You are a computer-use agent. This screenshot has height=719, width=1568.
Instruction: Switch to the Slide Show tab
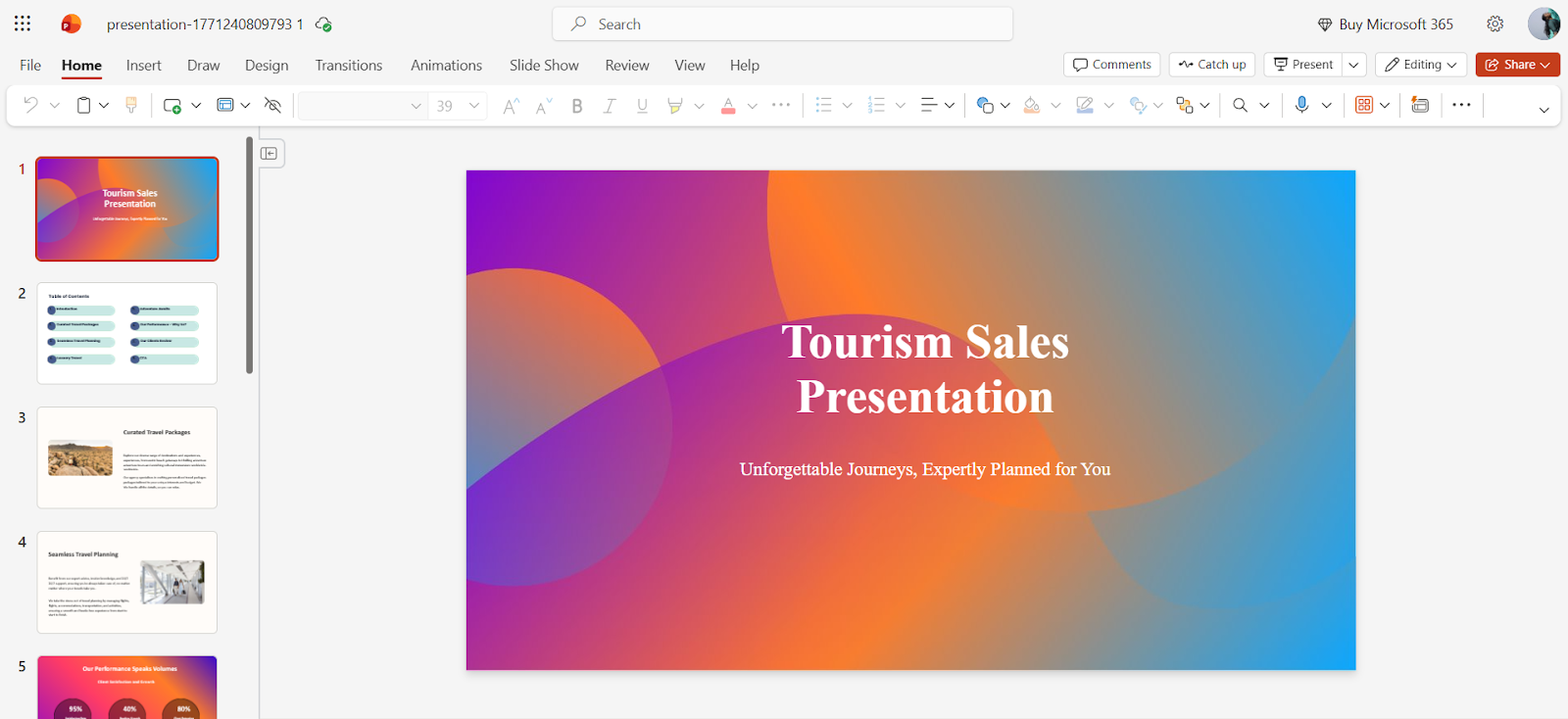(544, 65)
